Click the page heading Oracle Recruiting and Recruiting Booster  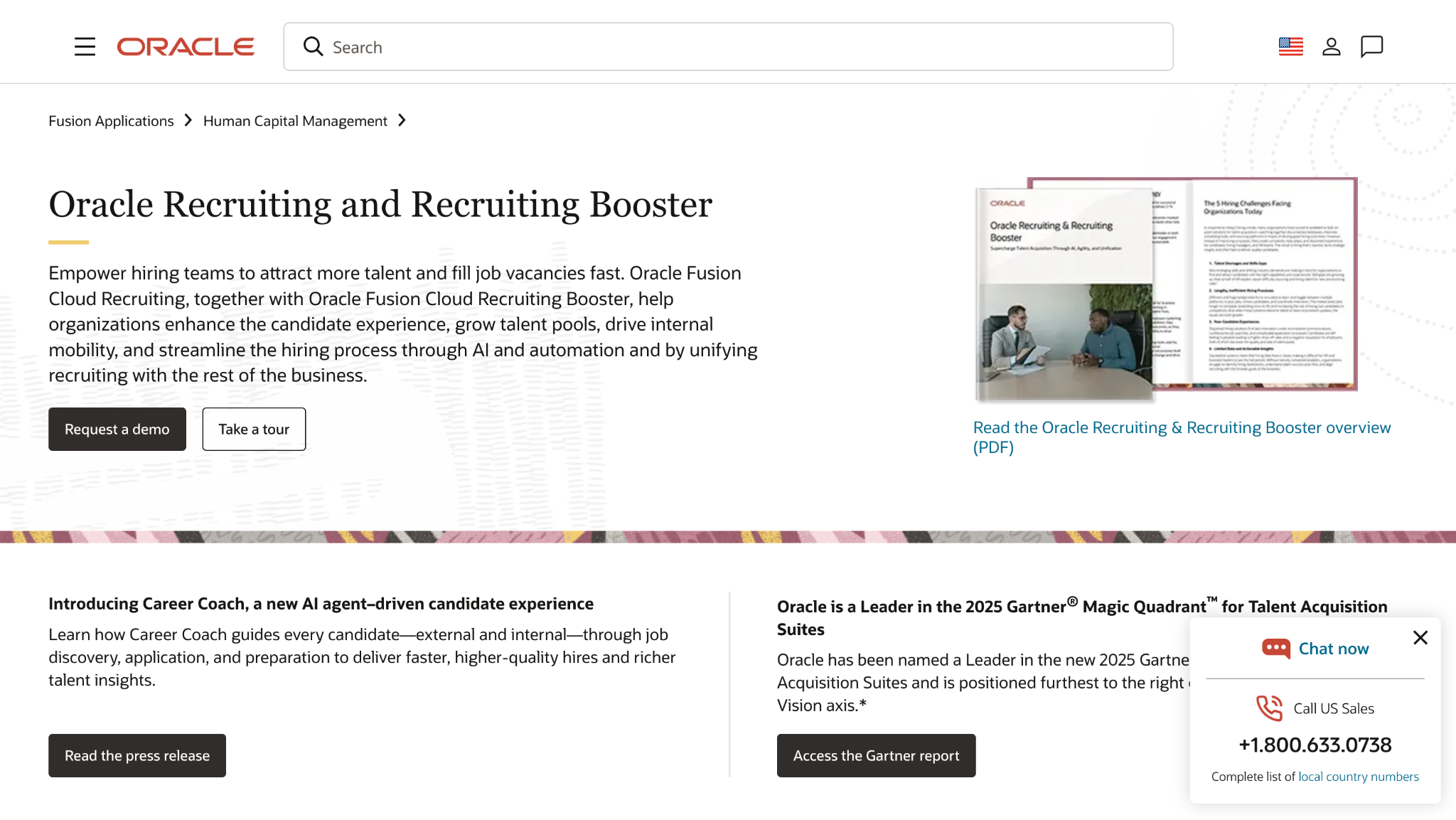pyautogui.click(x=380, y=204)
